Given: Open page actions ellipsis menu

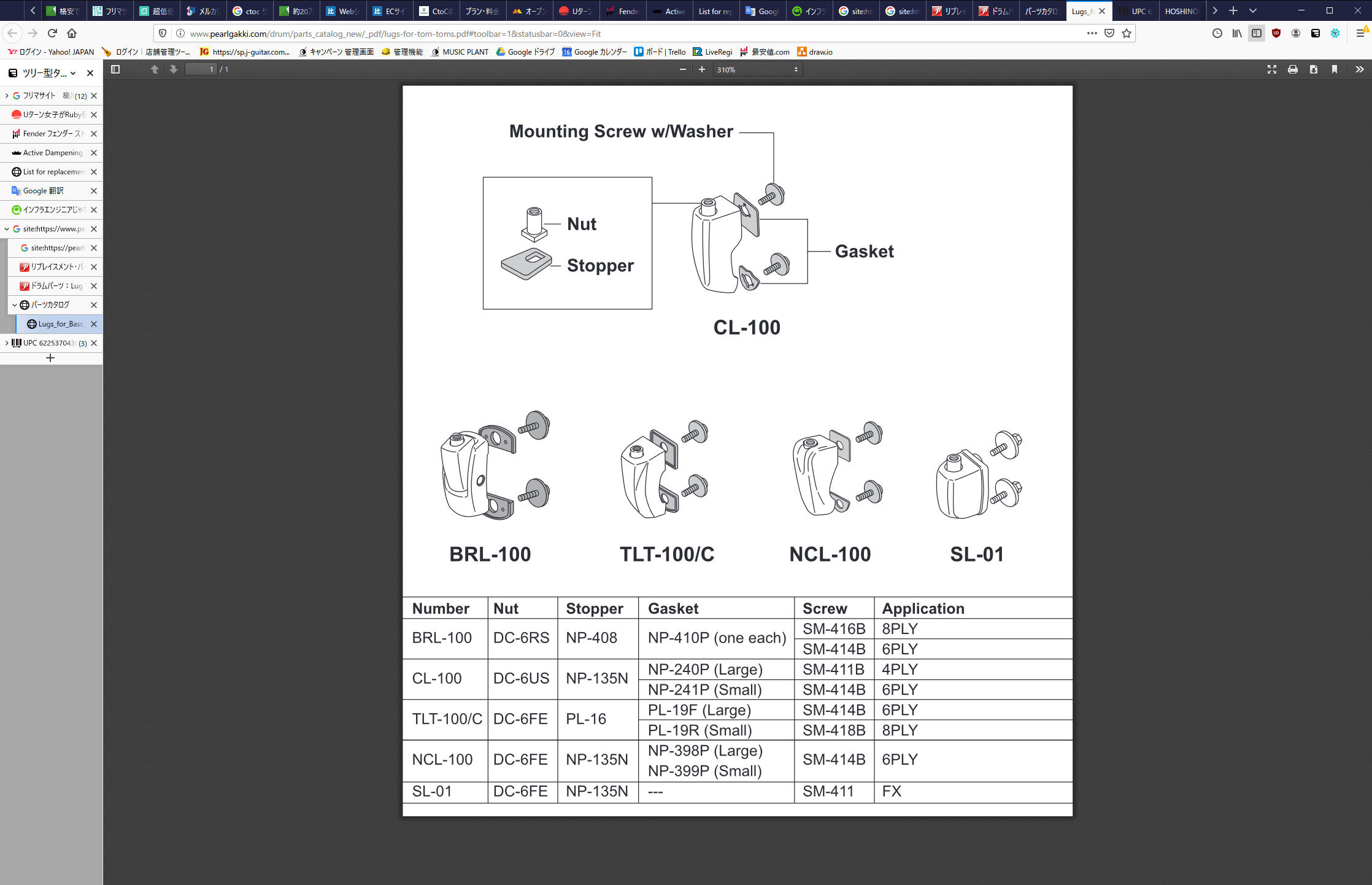Looking at the screenshot, I should tap(1092, 33).
